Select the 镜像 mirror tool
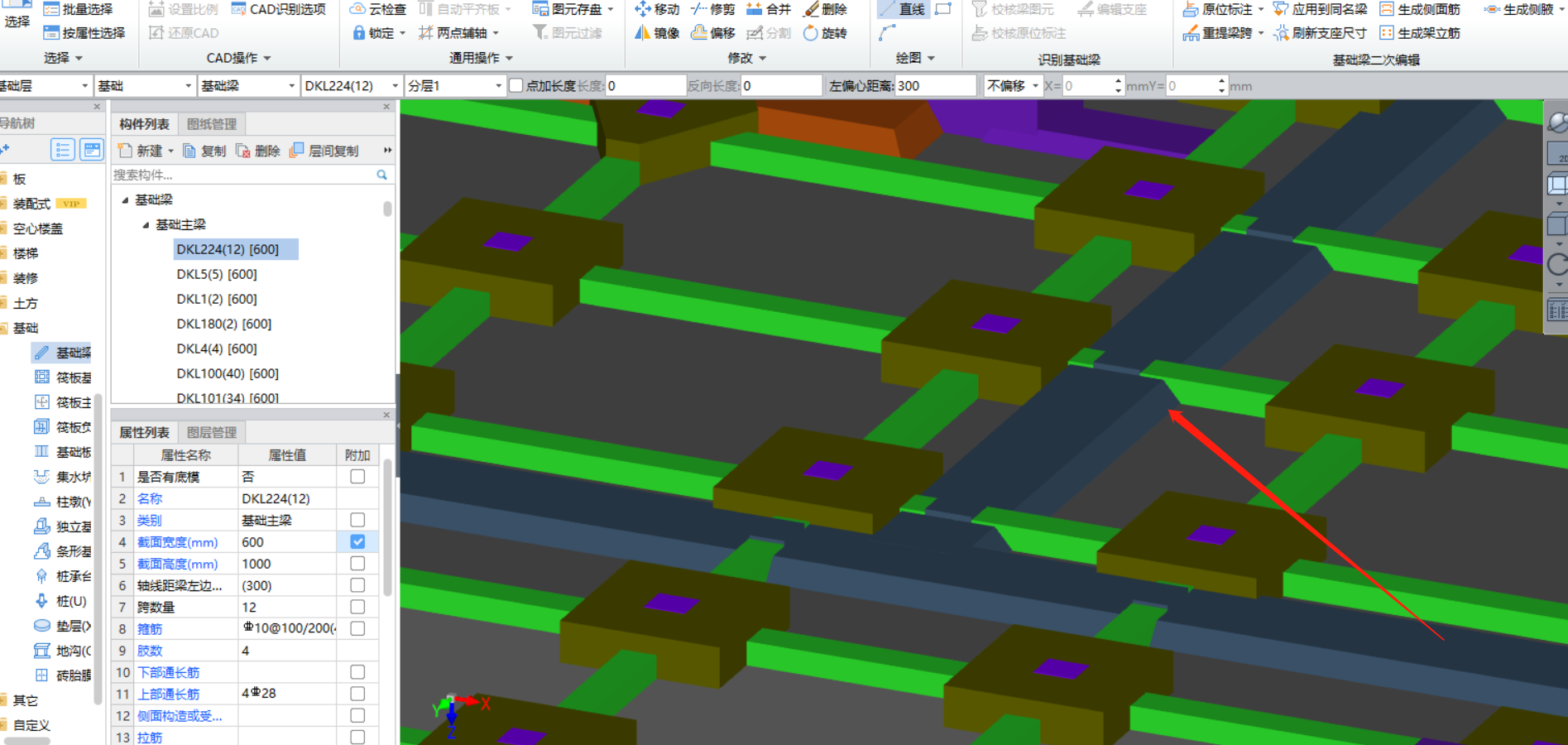 coord(657,32)
